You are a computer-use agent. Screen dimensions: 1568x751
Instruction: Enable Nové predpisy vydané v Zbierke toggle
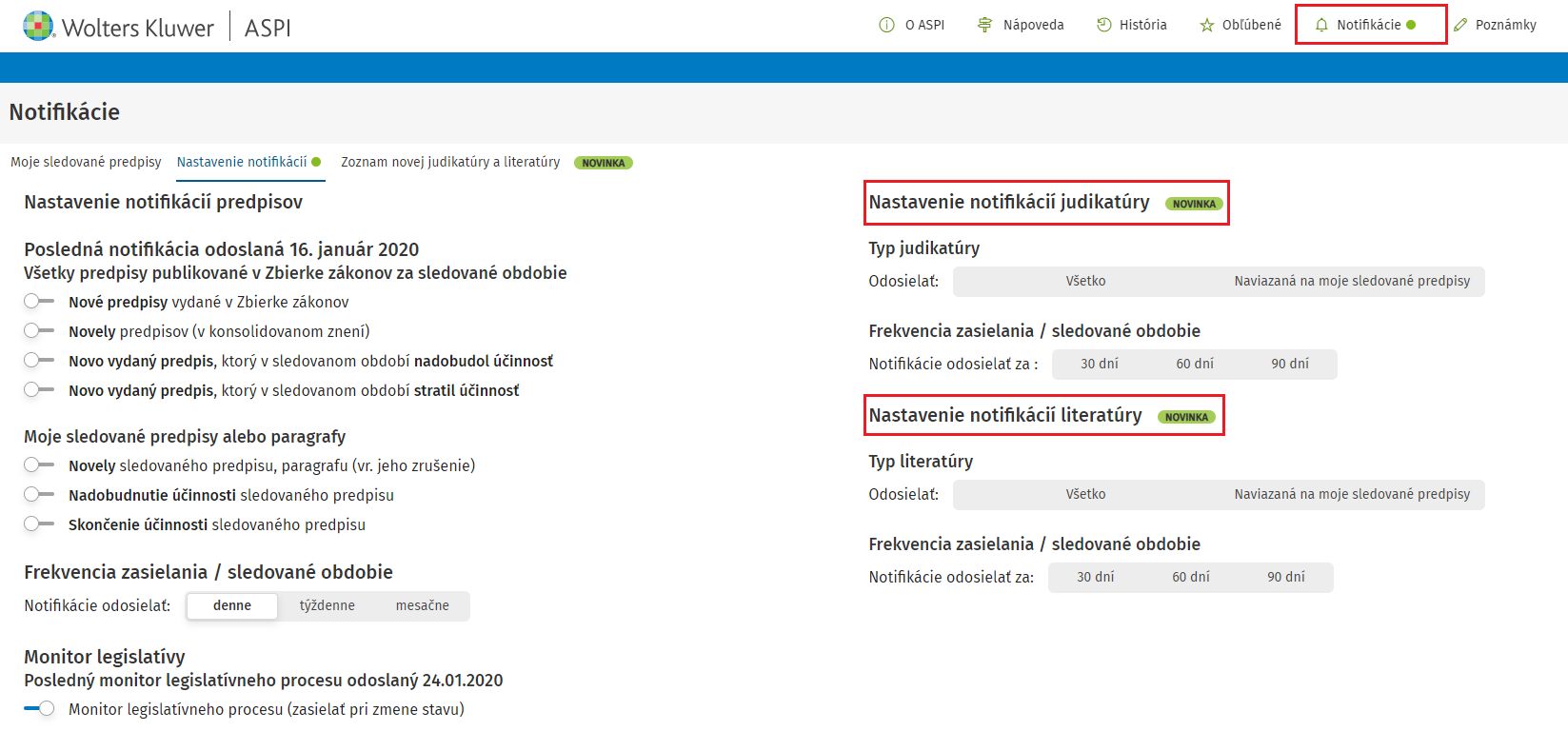pyautogui.click(x=39, y=302)
